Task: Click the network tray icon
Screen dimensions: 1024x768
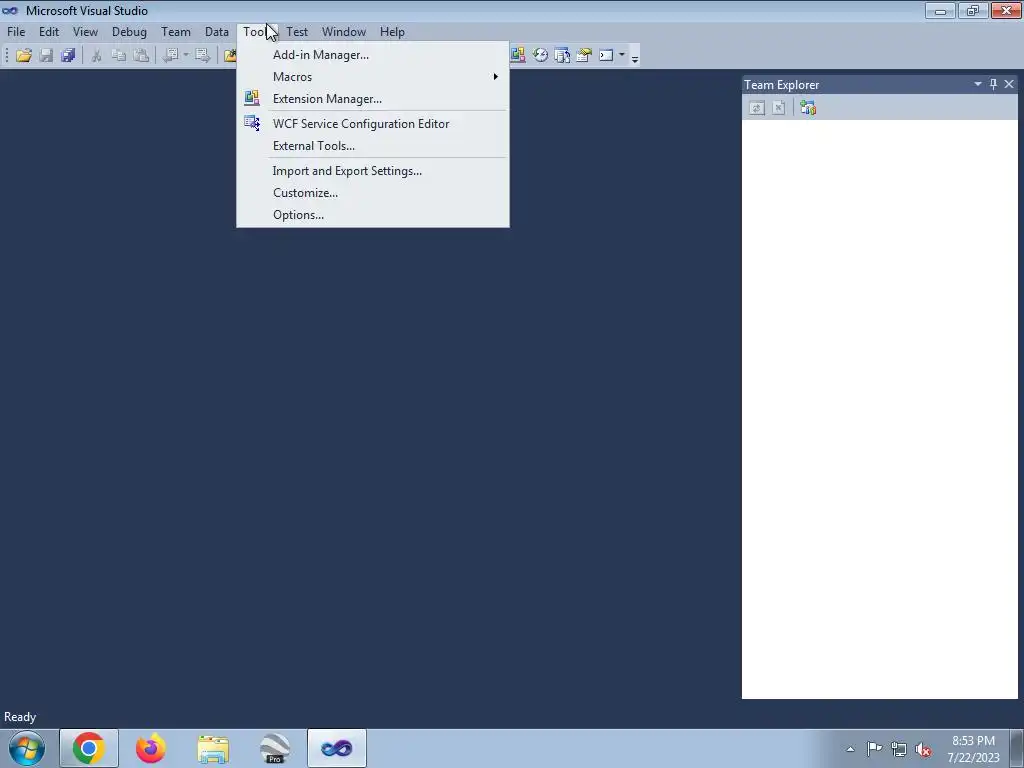Action: (x=899, y=749)
